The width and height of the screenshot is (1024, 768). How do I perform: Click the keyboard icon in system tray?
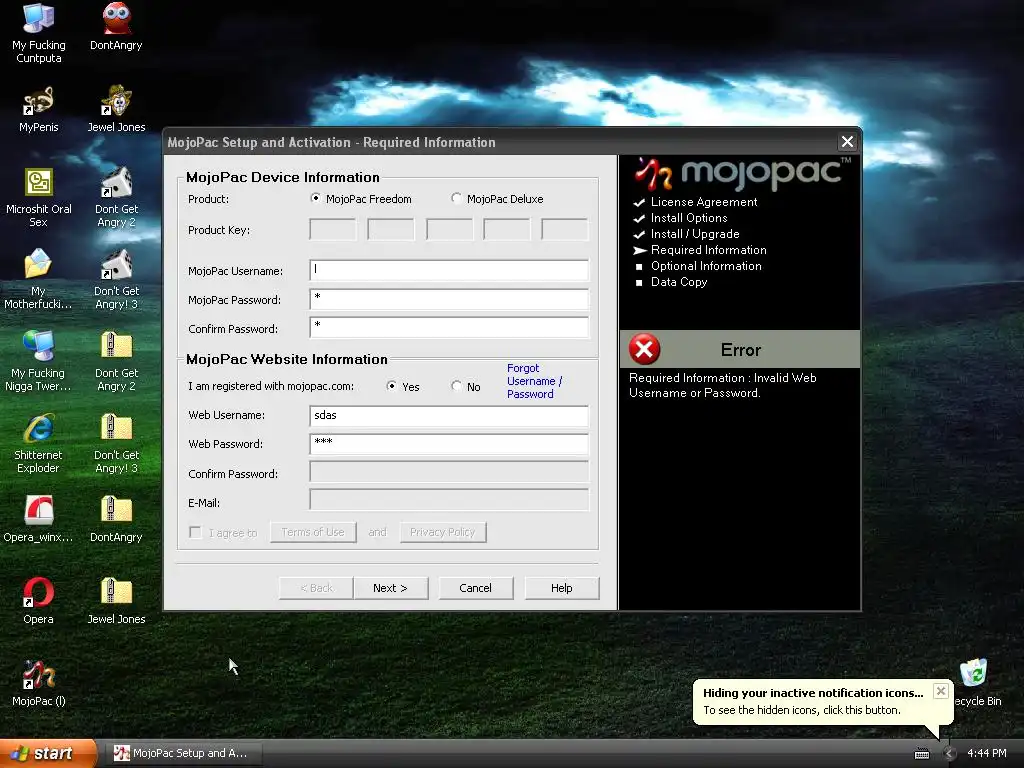pyautogui.click(x=921, y=754)
